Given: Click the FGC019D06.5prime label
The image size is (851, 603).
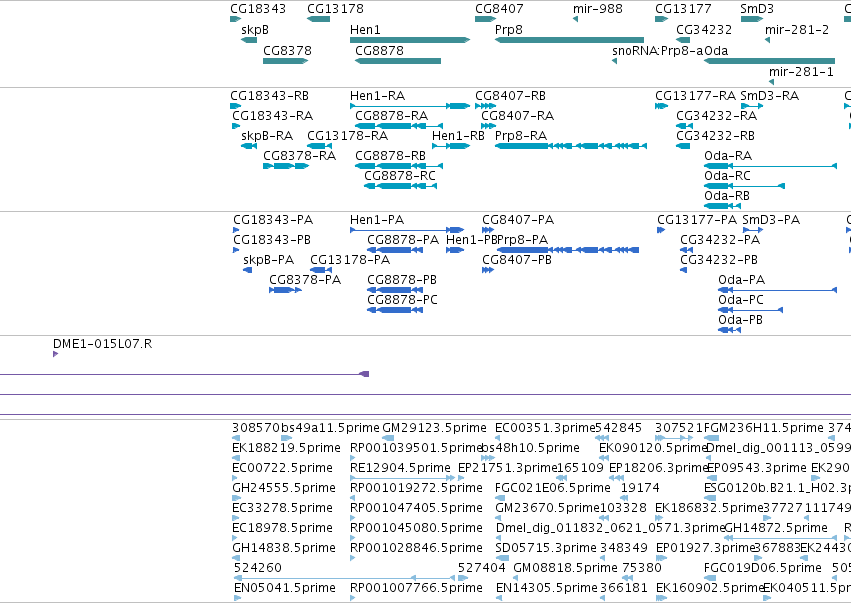Looking at the screenshot, I should [763, 568].
